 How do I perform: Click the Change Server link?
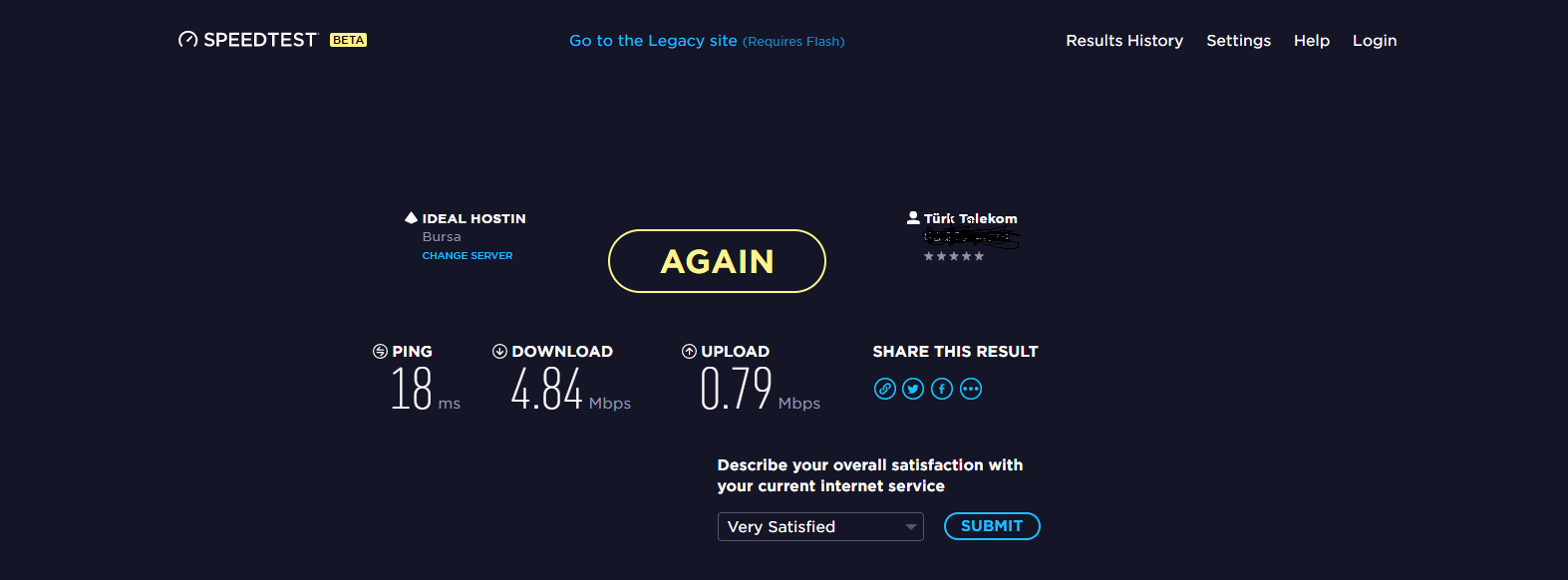468,256
